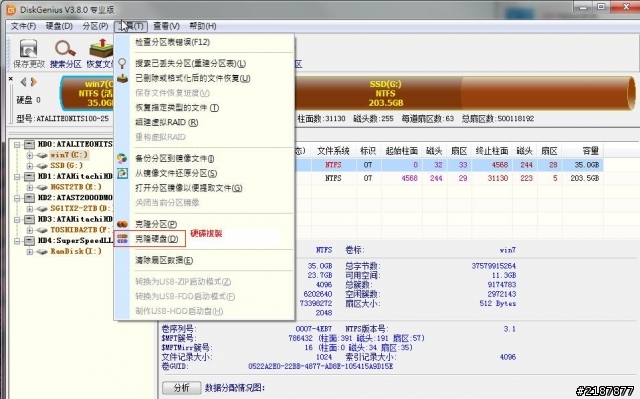Click the 文件系统 column header
The image size is (640, 399).
[x=333, y=151]
